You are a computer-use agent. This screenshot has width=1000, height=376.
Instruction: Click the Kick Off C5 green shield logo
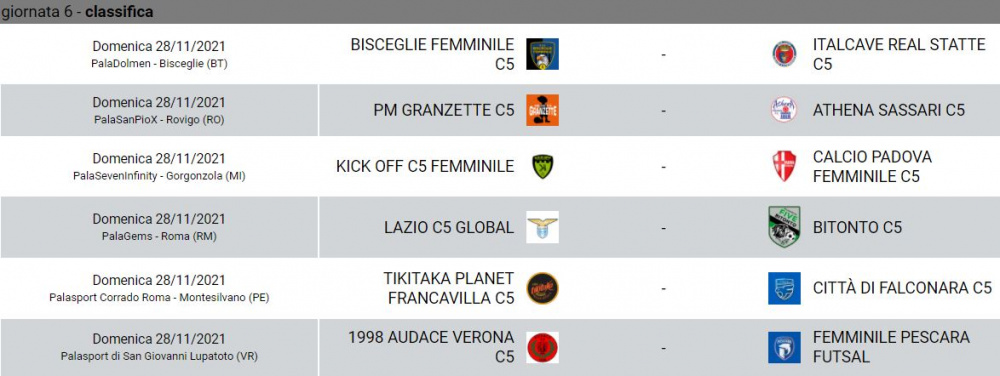(x=542, y=166)
